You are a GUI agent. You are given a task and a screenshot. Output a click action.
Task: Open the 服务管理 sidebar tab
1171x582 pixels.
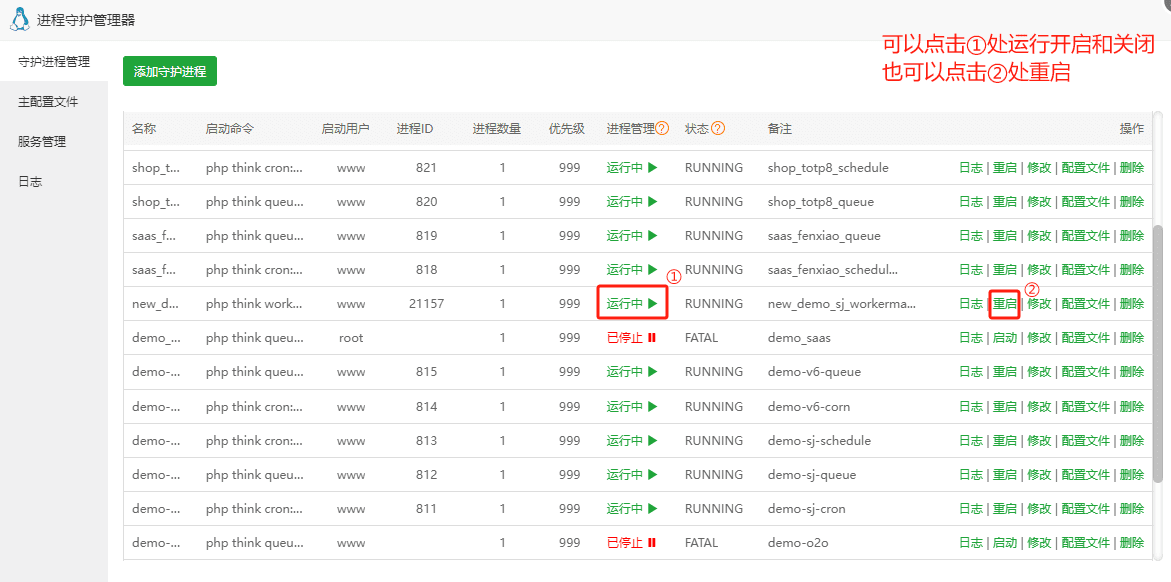click(x=42, y=142)
